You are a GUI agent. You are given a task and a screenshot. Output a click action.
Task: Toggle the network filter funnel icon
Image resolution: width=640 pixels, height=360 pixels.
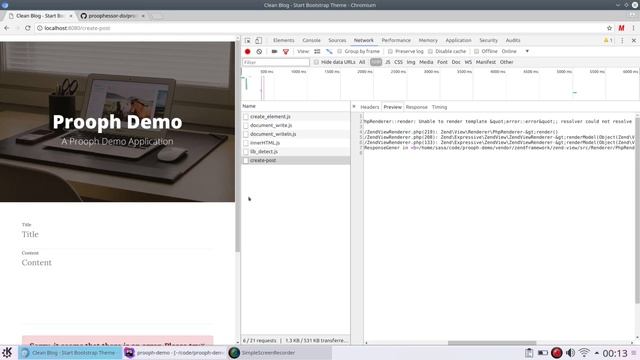pyautogui.click(x=286, y=51)
